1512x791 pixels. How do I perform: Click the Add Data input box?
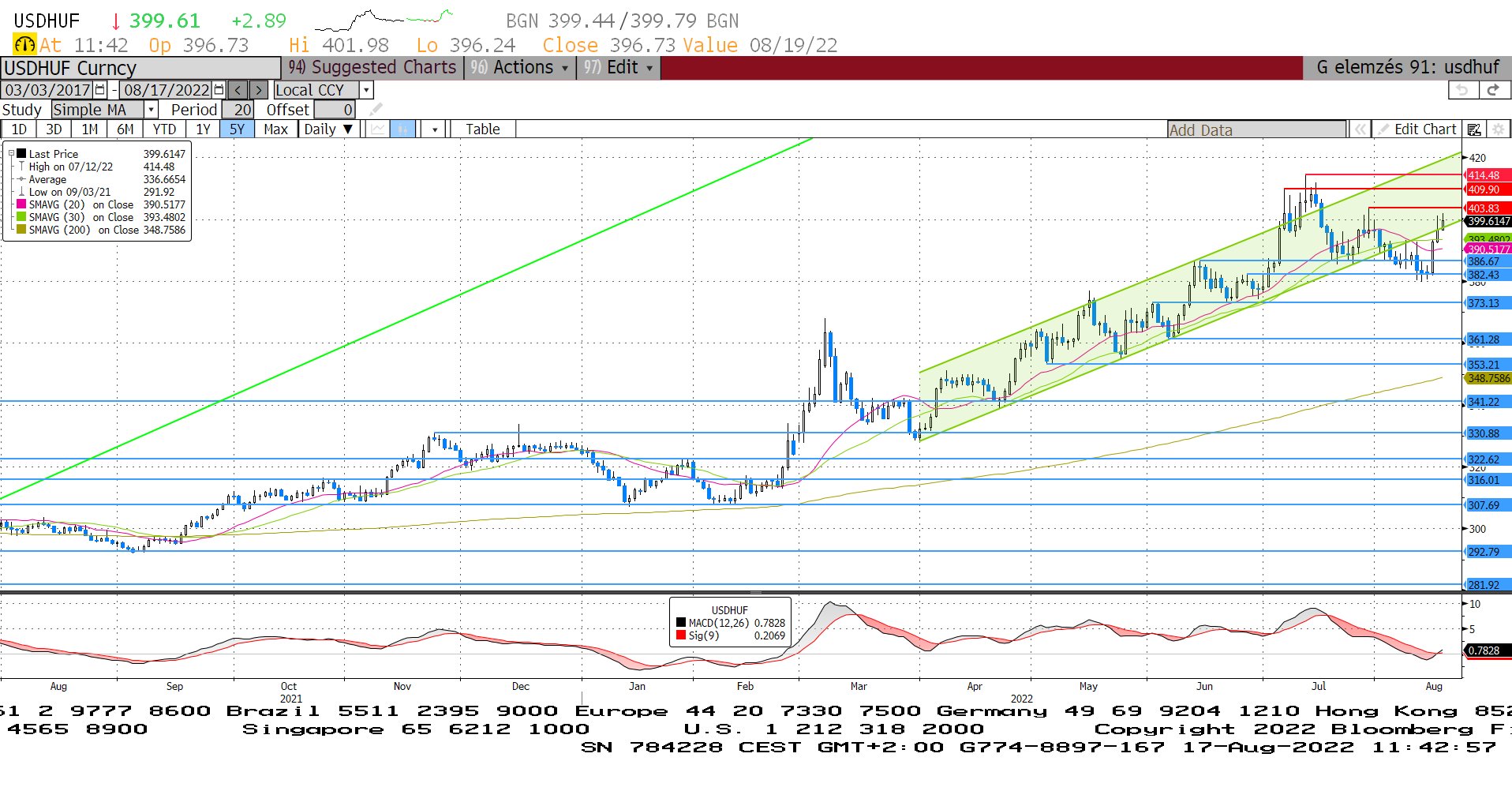click(1257, 129)
